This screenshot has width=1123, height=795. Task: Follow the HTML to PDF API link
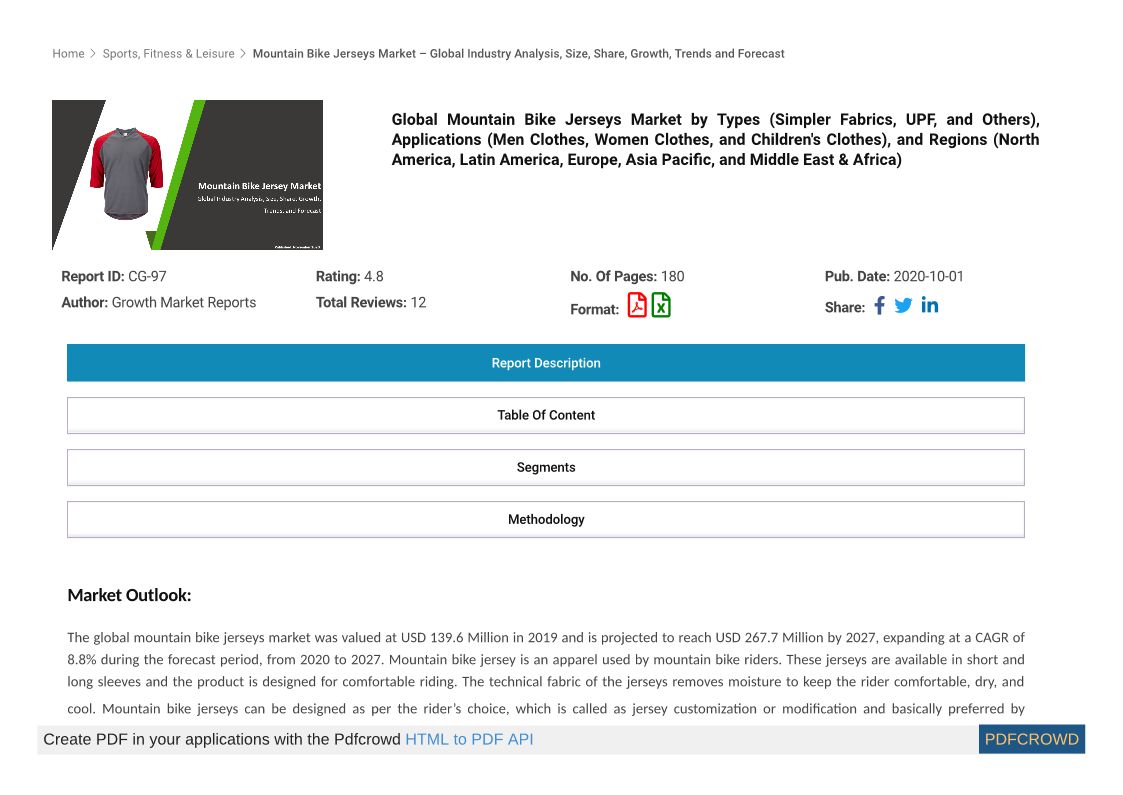click(469, 739)
